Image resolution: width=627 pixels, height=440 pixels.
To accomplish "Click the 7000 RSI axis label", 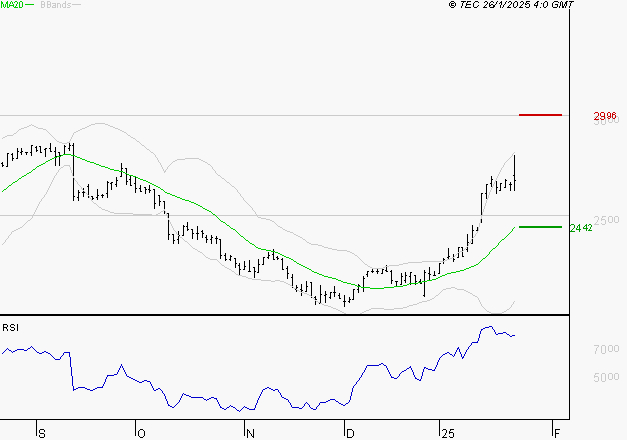I will click(x=606, y=349).
